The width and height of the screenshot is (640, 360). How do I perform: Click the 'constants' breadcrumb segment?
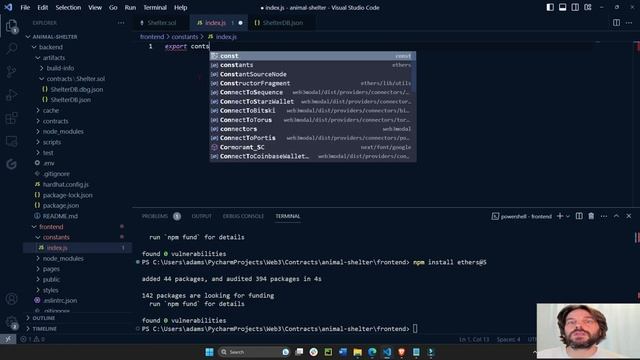[184, 37]
